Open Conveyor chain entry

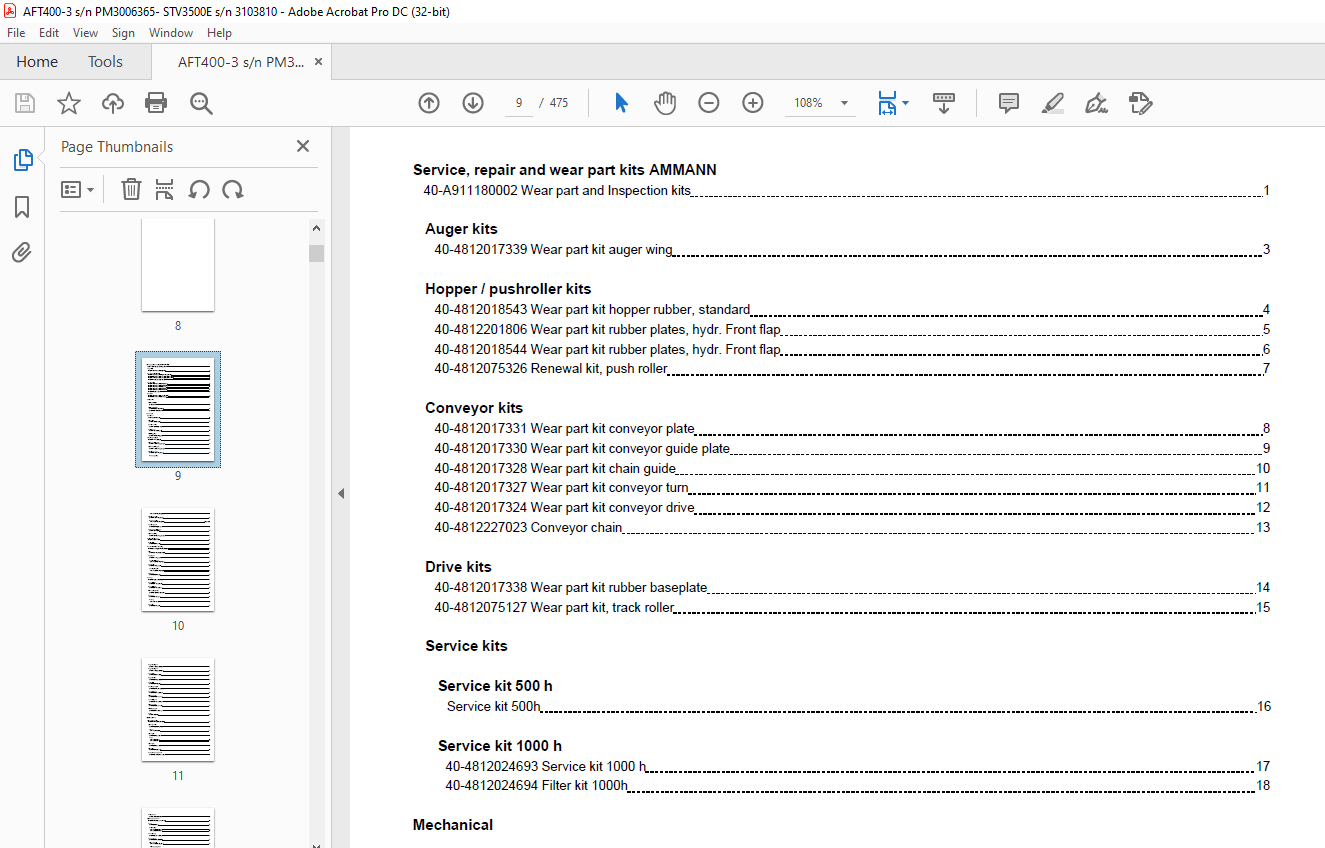coord(852,527)
